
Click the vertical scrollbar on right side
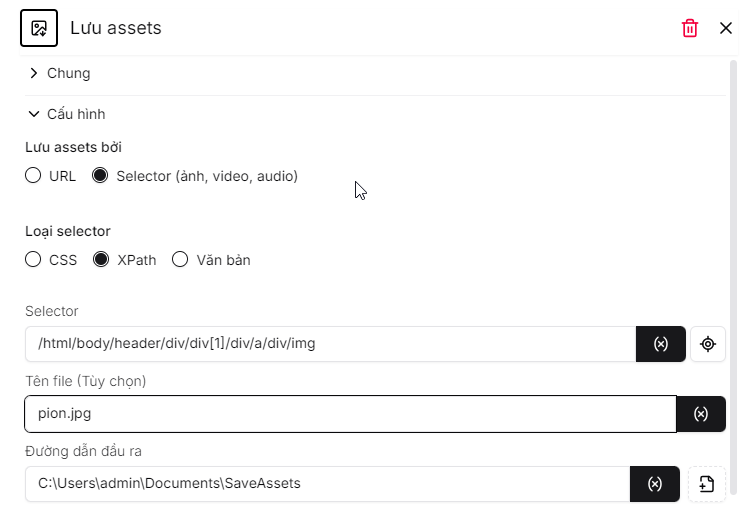[735, 270]
